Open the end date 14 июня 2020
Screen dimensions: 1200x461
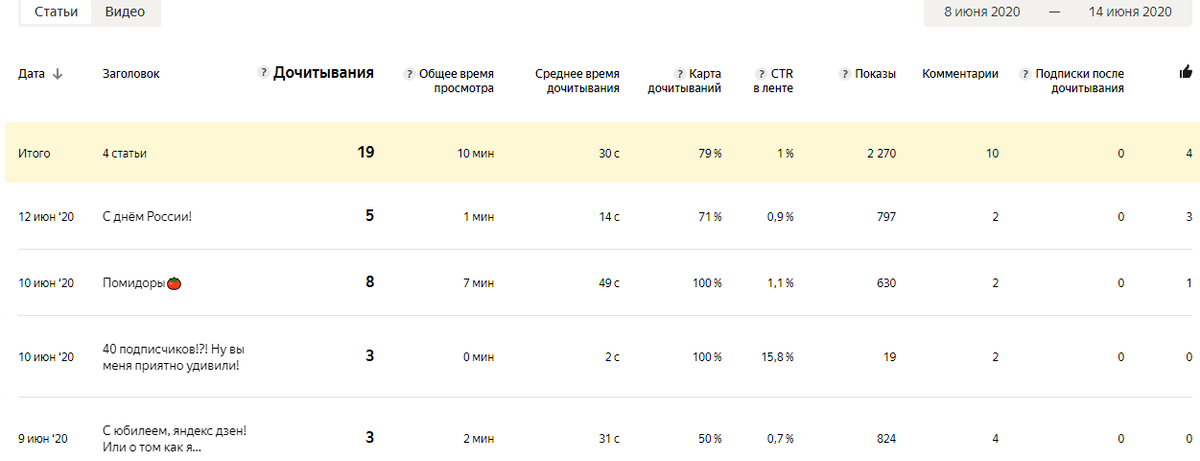tap(1129, 12)
